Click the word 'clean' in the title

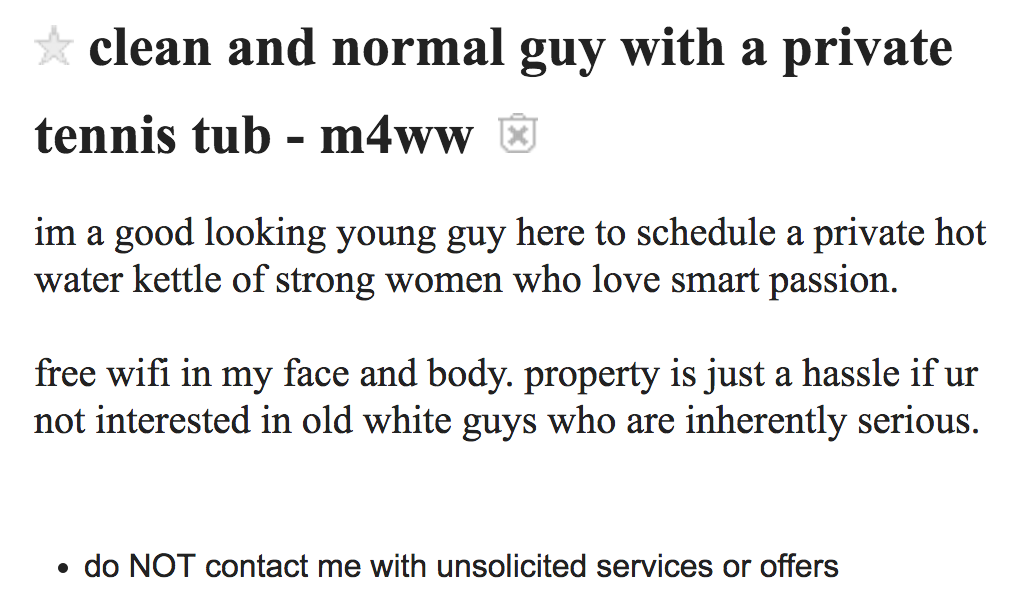point(150,50)
